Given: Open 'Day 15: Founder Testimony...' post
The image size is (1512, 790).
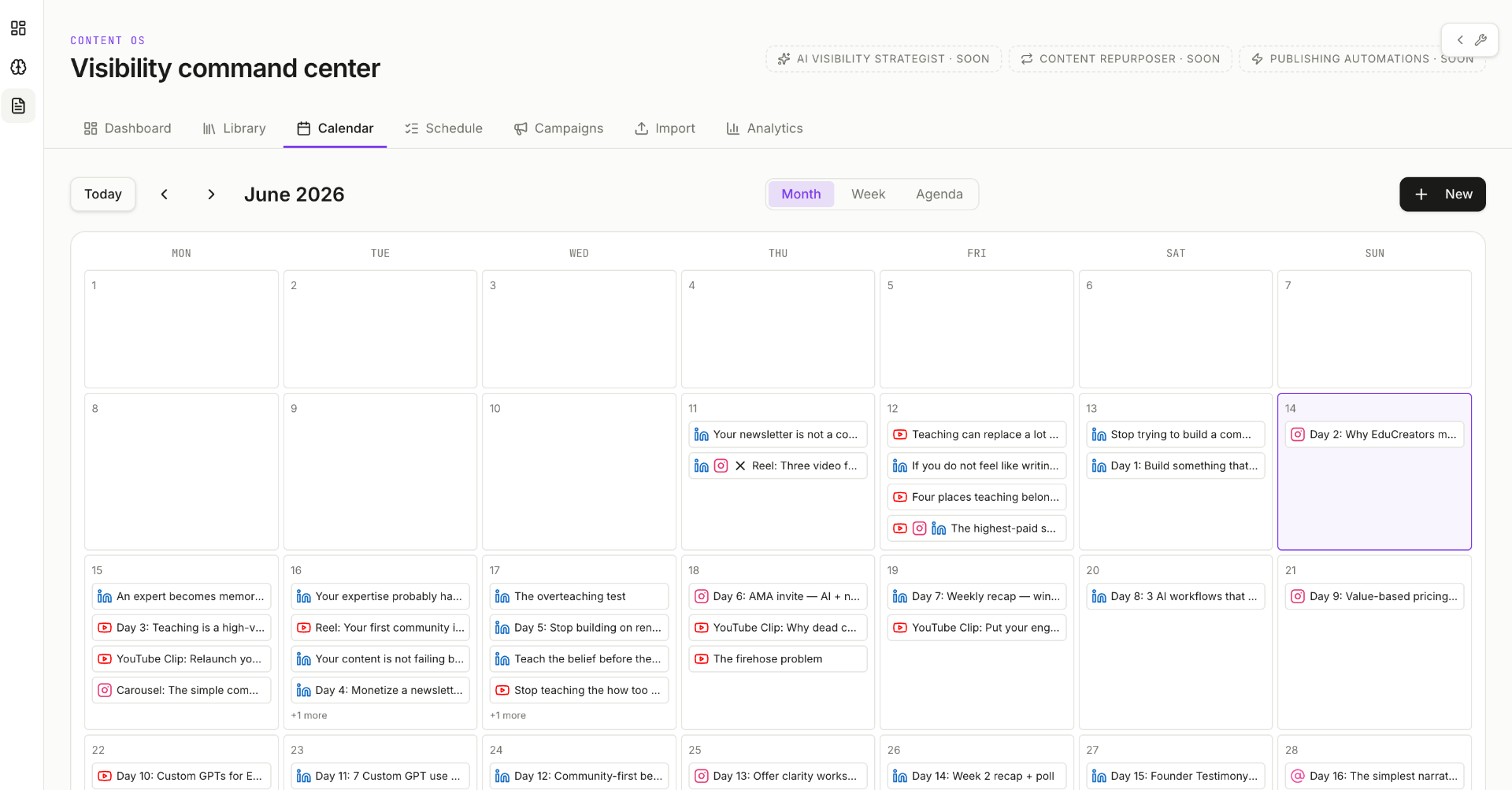Looking at the screenshot, I should [x=1176, y=776].
